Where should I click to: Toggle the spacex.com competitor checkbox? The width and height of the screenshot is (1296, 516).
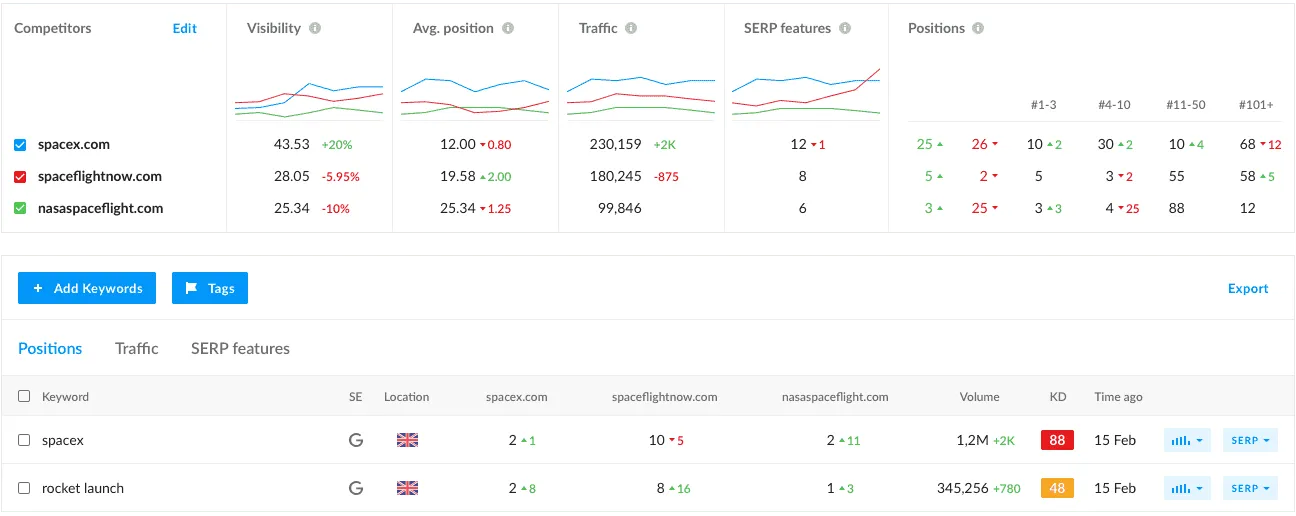(x=21, y=144)
